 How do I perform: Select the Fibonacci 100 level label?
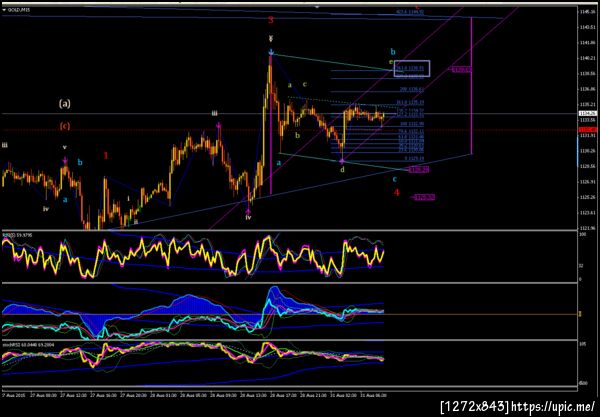[x=412, y=124]
